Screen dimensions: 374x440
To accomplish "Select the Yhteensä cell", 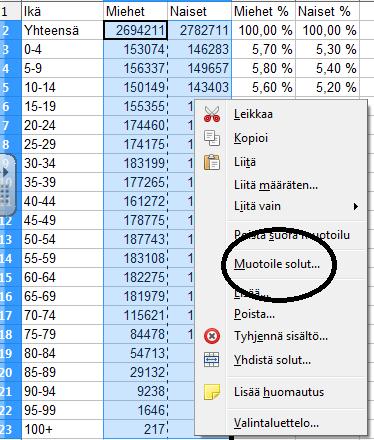I will click(x=62, y=31).
